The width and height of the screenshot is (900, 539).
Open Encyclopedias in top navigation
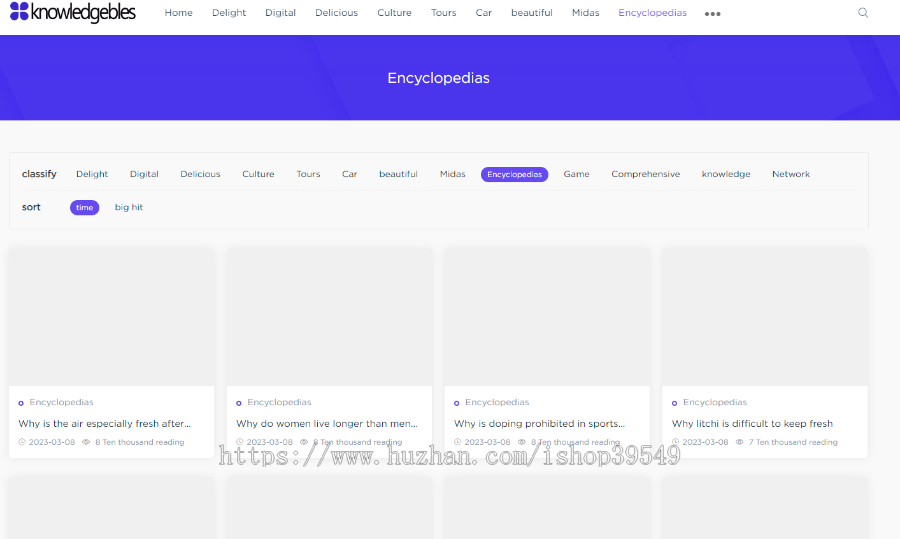(652, 13)
